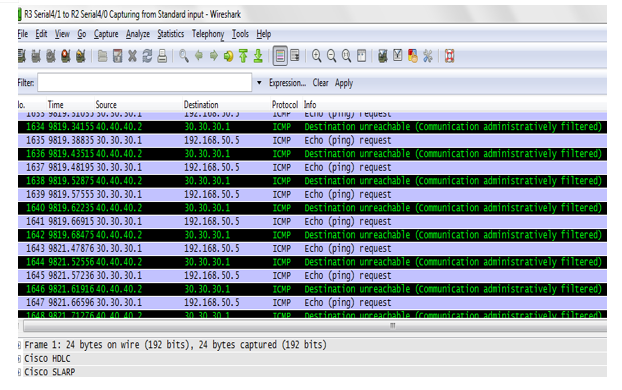Screen dimensions: 622x390
Task: Open capture options toolbar icon
Action: (x=36, y=56)
